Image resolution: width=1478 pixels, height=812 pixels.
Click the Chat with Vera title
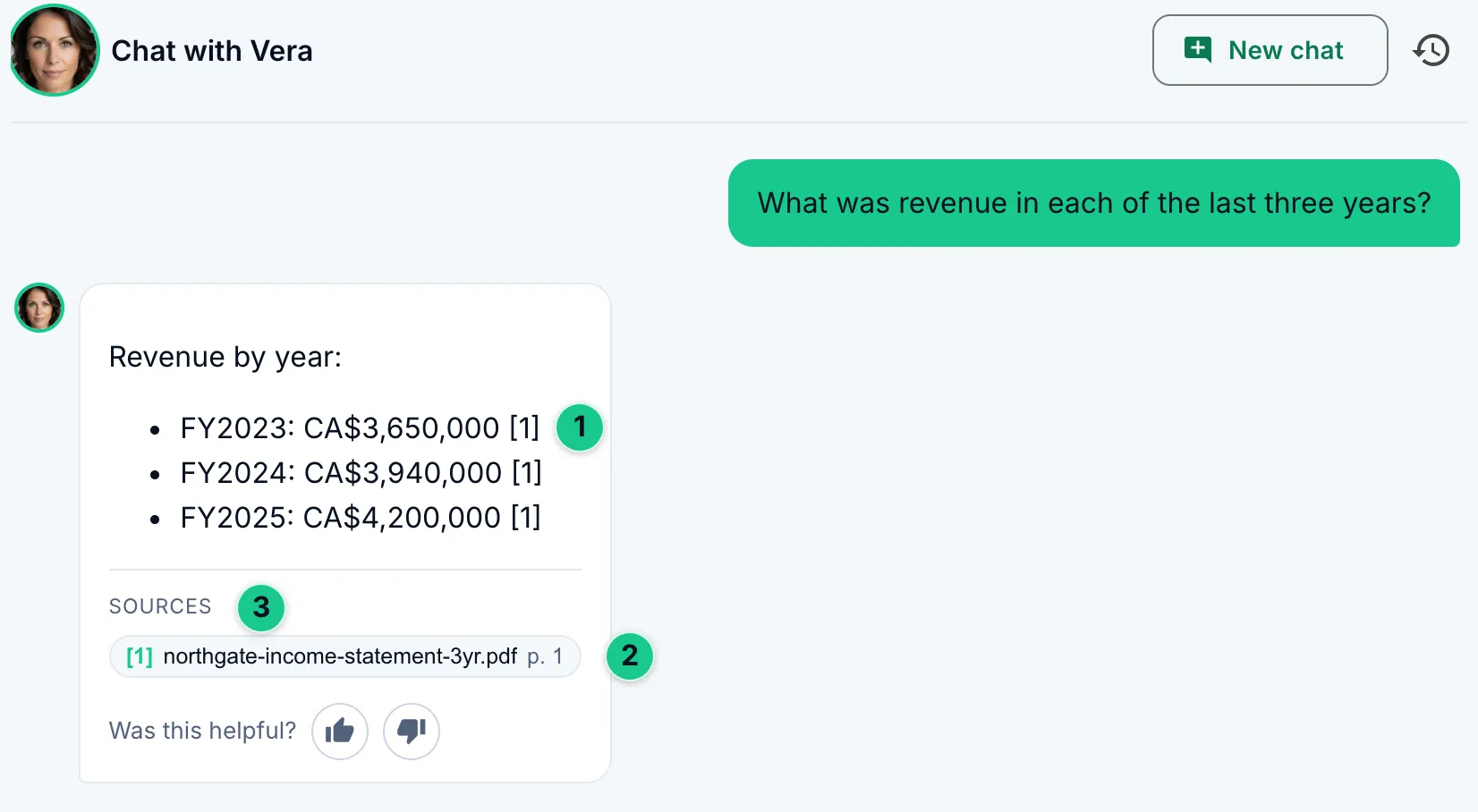(x=212, y=51)
